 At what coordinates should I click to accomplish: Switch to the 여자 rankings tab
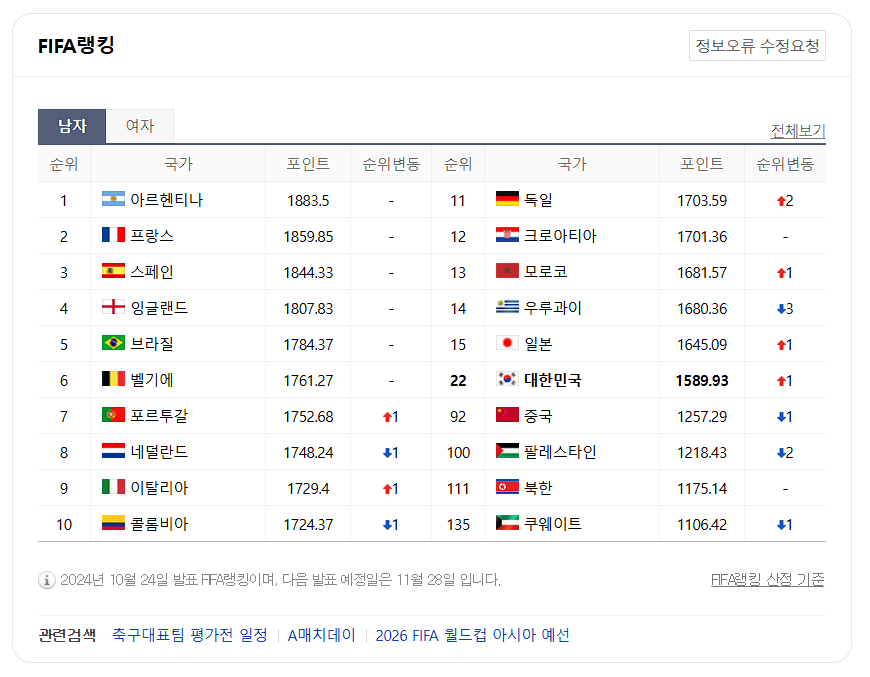point(140,127)
